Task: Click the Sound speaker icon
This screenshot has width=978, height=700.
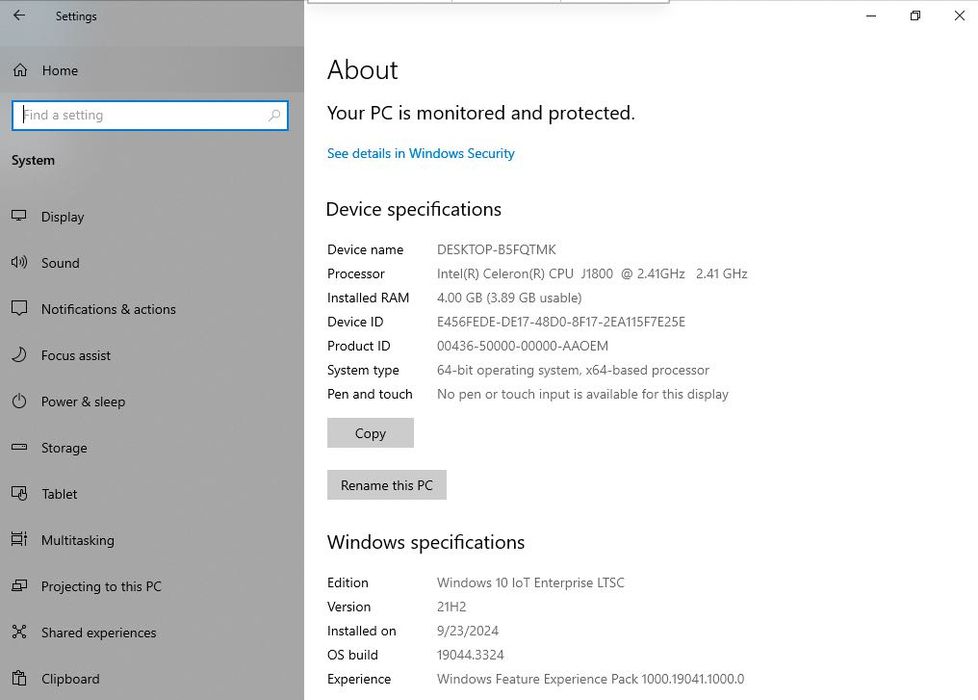Action: click(x=19, y=262)
